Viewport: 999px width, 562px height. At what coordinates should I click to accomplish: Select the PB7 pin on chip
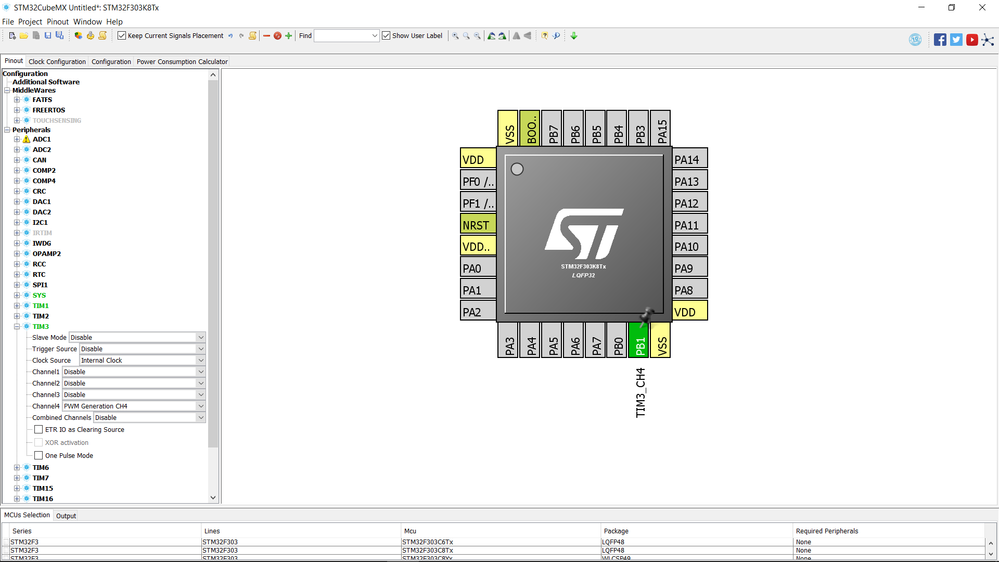552,128
